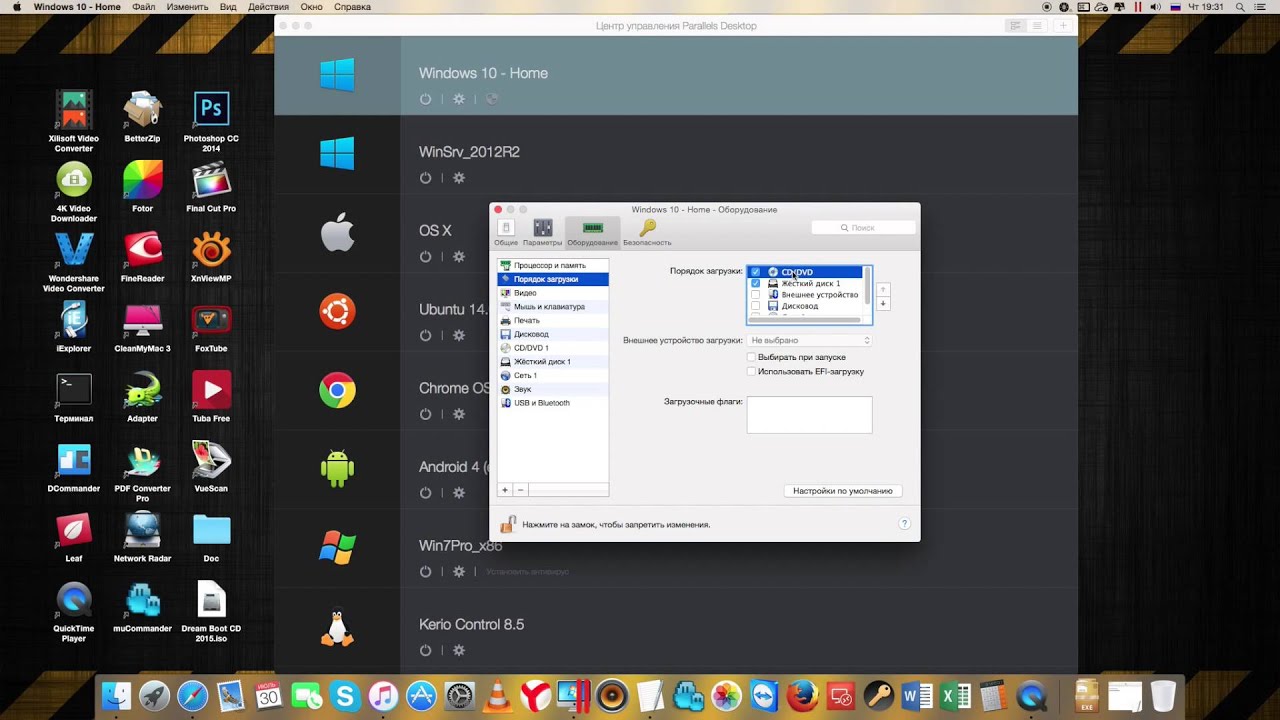The width and height of the screenshot is (1280, 720).
Task: Select Печать in the hardware list
Action: 553,320
